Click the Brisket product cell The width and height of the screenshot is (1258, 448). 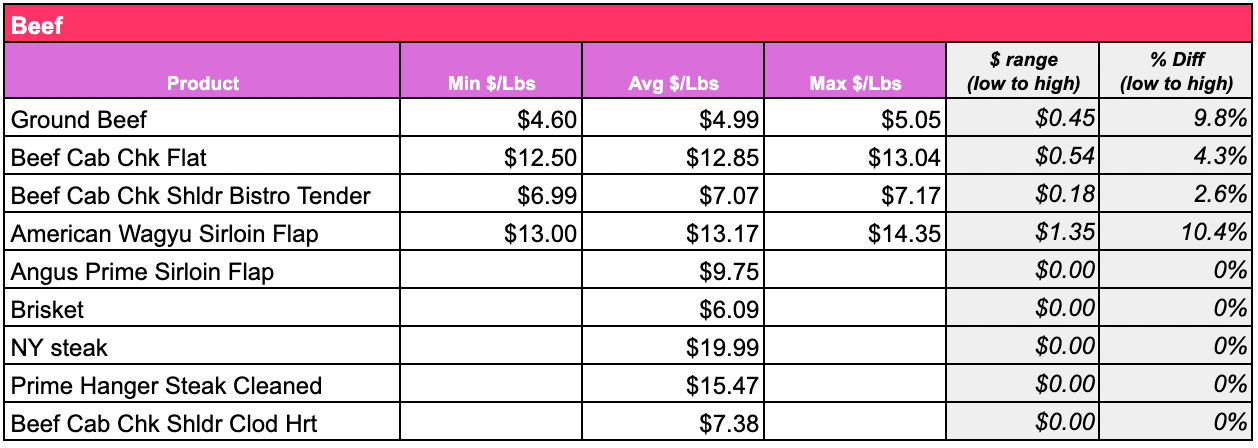[203, 310]
